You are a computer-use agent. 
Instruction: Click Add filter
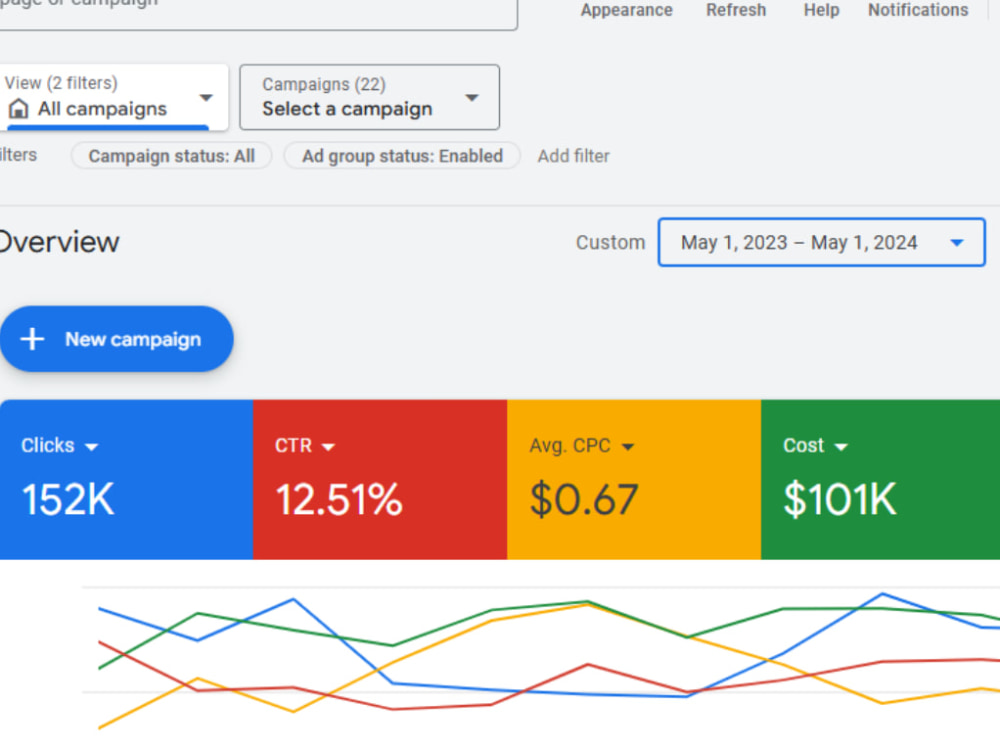pos(573,156)
